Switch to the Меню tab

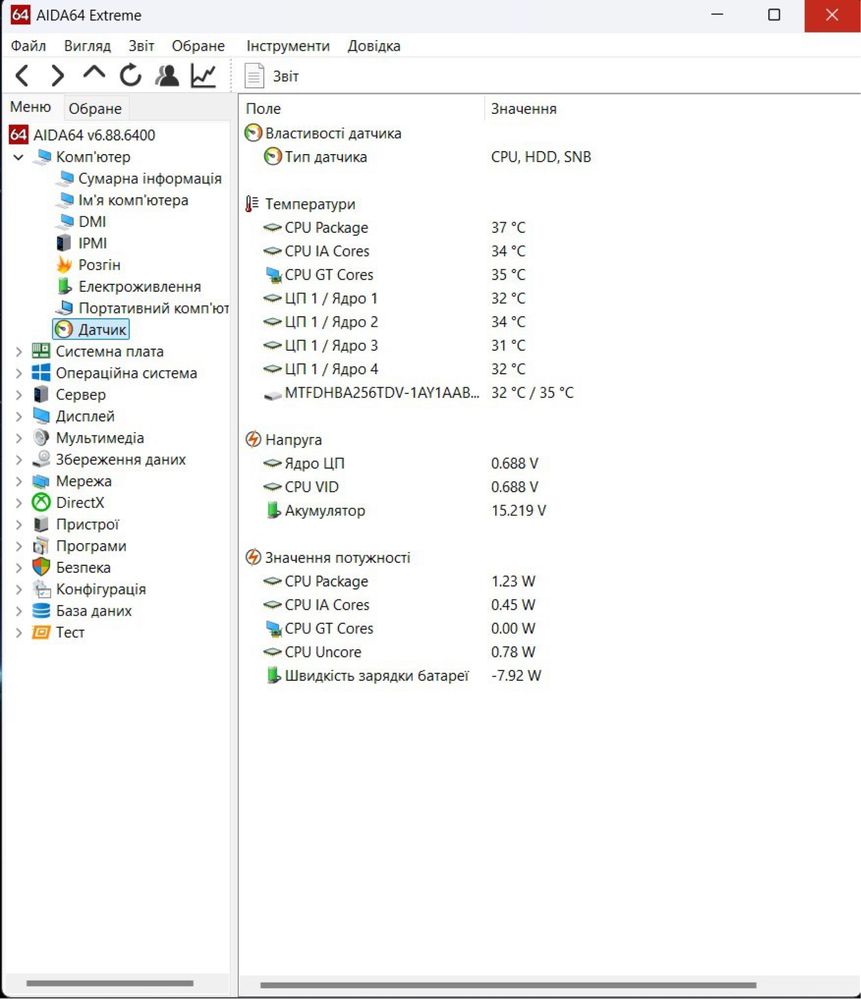31,106
